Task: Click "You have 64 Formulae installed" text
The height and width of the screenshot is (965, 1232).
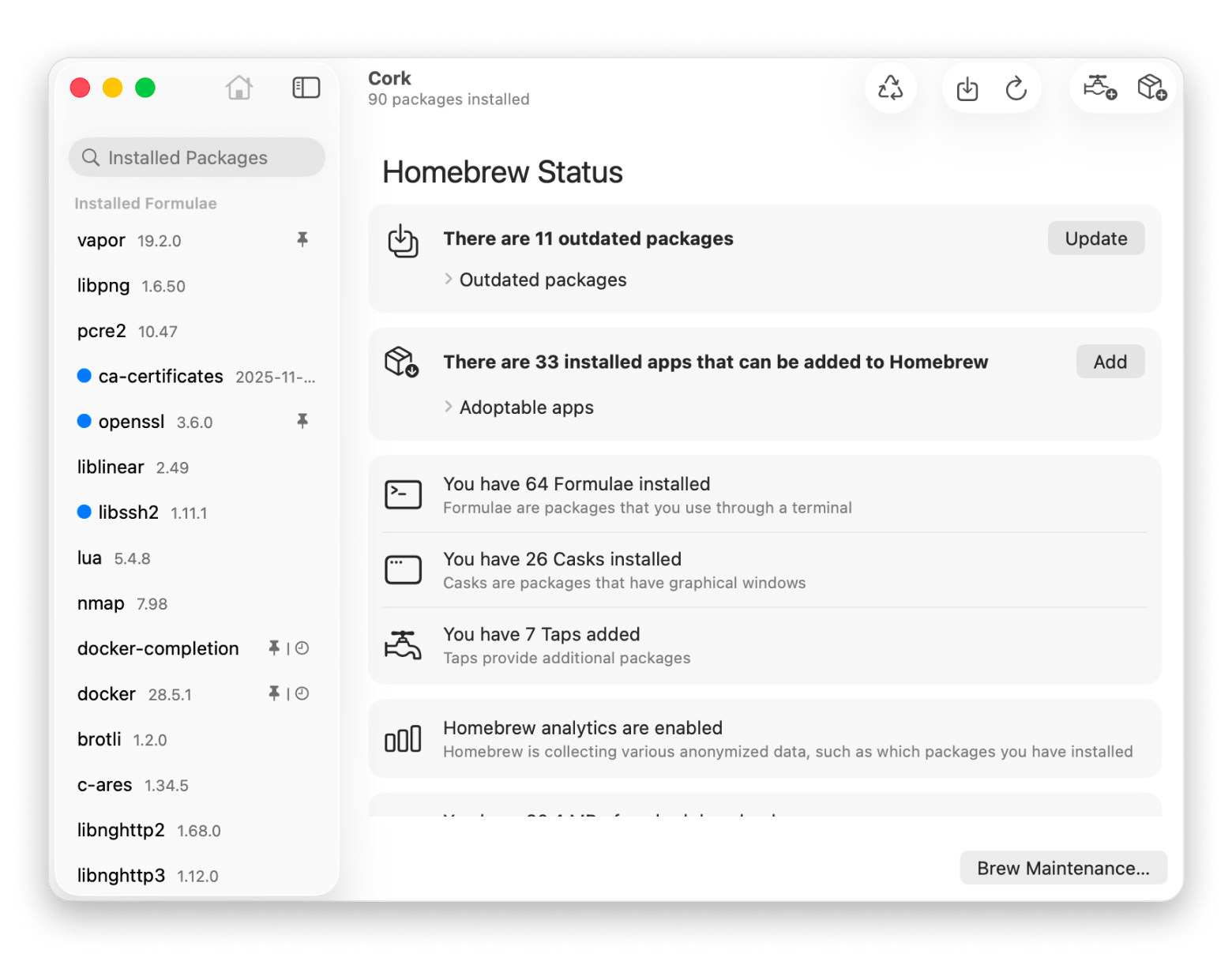Action: pyautogui.click(x=577, y=483)
